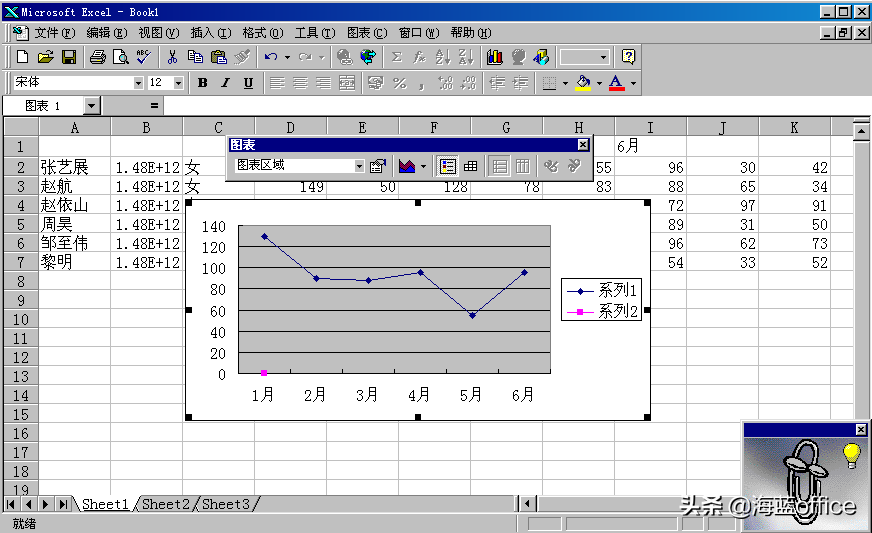Viewport: 872px width, 533px height.
Task: Open the 格式(O) menu
Action: (262, 33)
